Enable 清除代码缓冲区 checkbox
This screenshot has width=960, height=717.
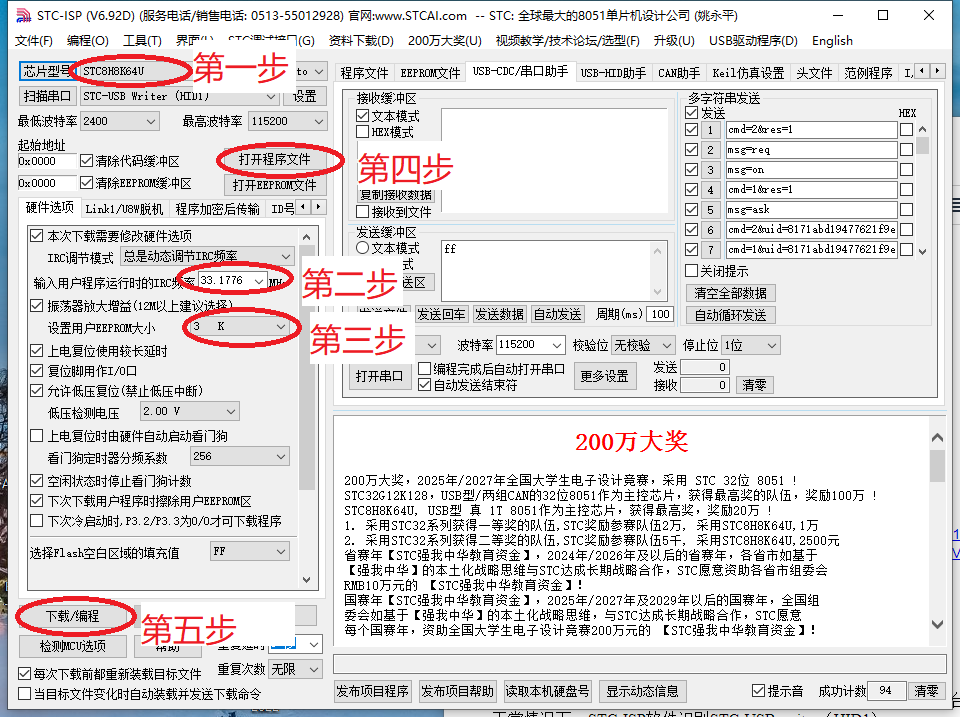pos(86,161)
